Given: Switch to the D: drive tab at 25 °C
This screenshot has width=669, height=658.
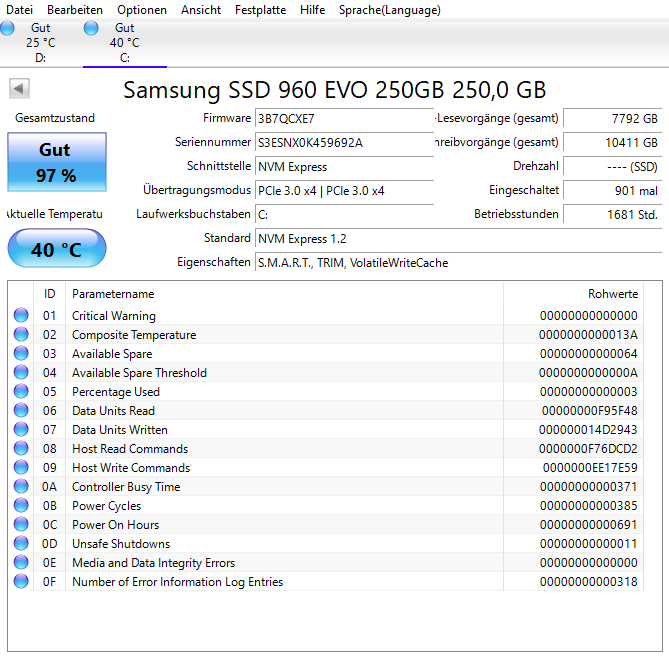Looking at the screenshot, I should coord(41,43).
